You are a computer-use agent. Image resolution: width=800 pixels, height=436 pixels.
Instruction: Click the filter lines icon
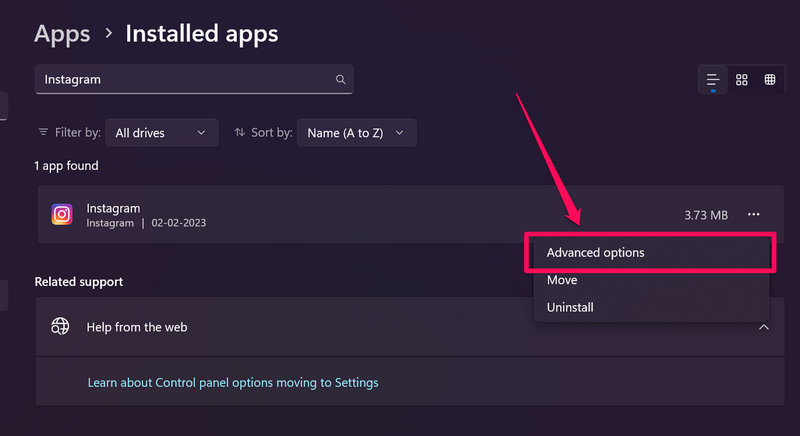tap(43, 132)
